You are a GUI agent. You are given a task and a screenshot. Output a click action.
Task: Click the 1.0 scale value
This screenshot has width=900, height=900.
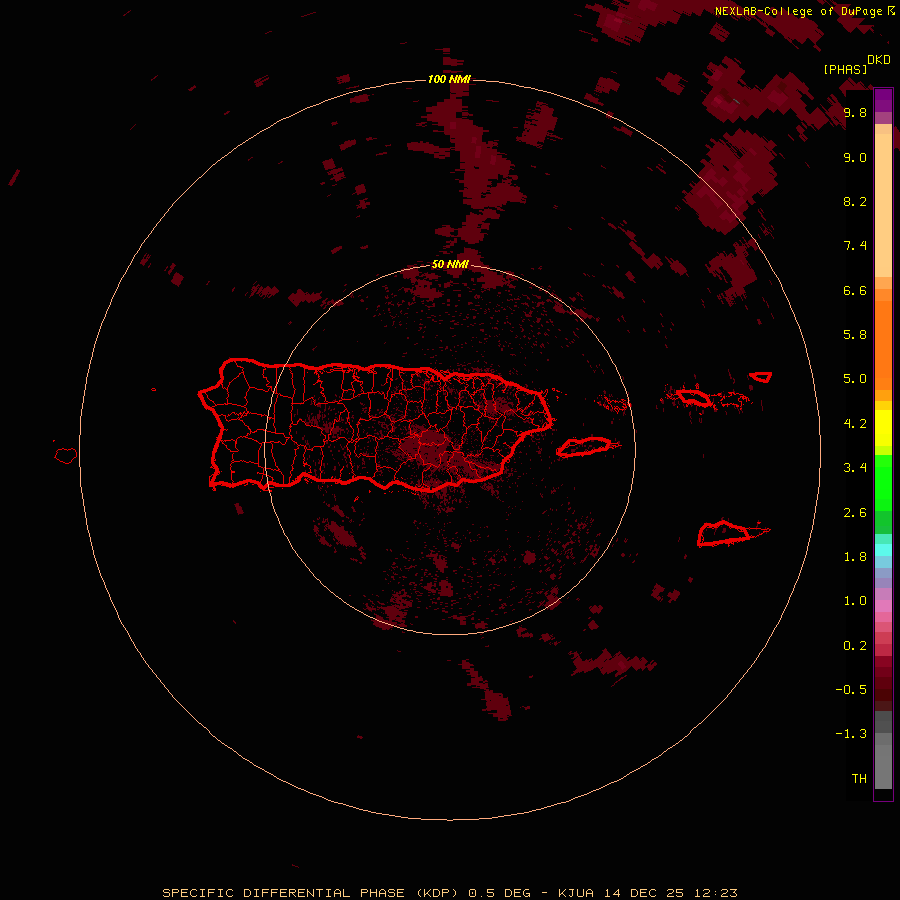click(x=855, y=601)
